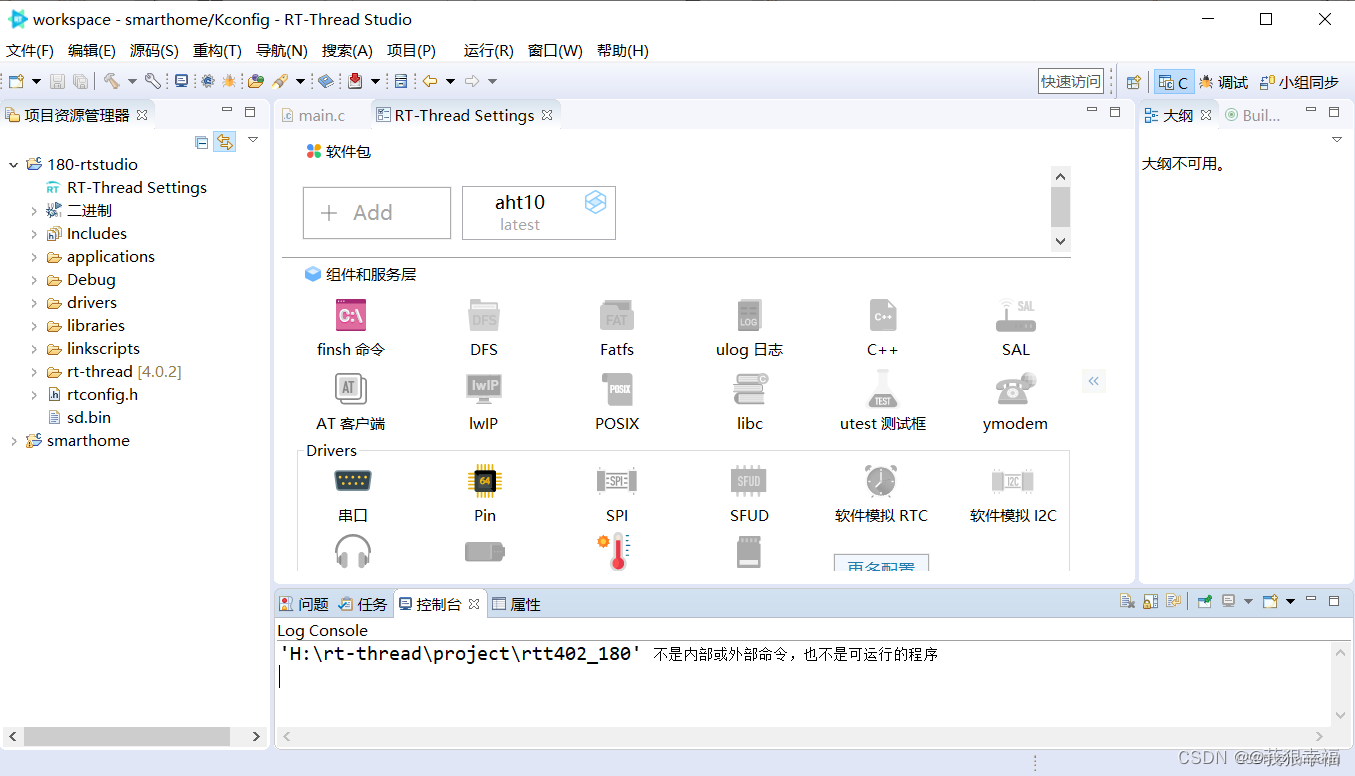
Task: Click the SFUD driver icon
Action: [749, 481]
